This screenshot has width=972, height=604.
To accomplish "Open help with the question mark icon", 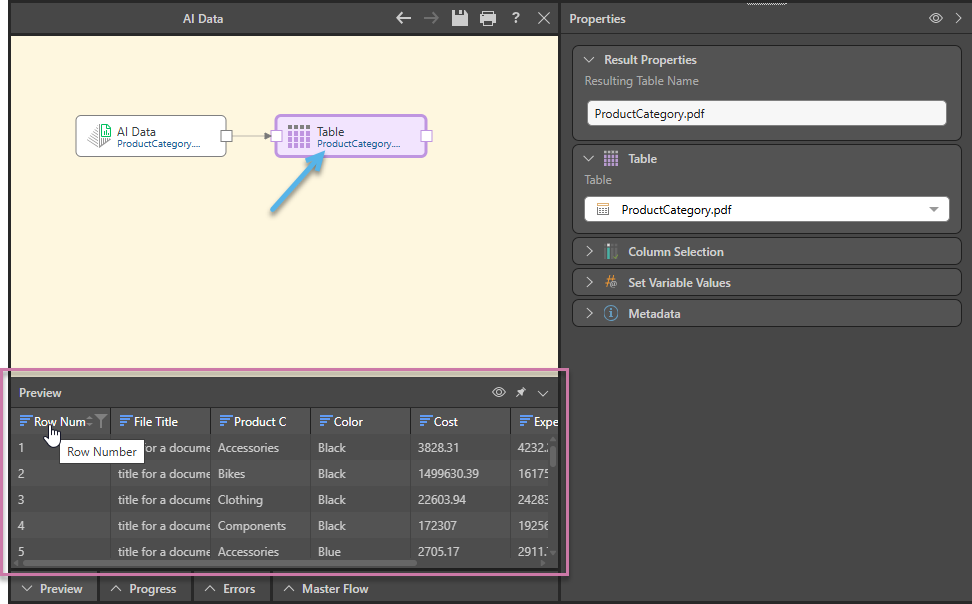I will [x=515, y=18].
